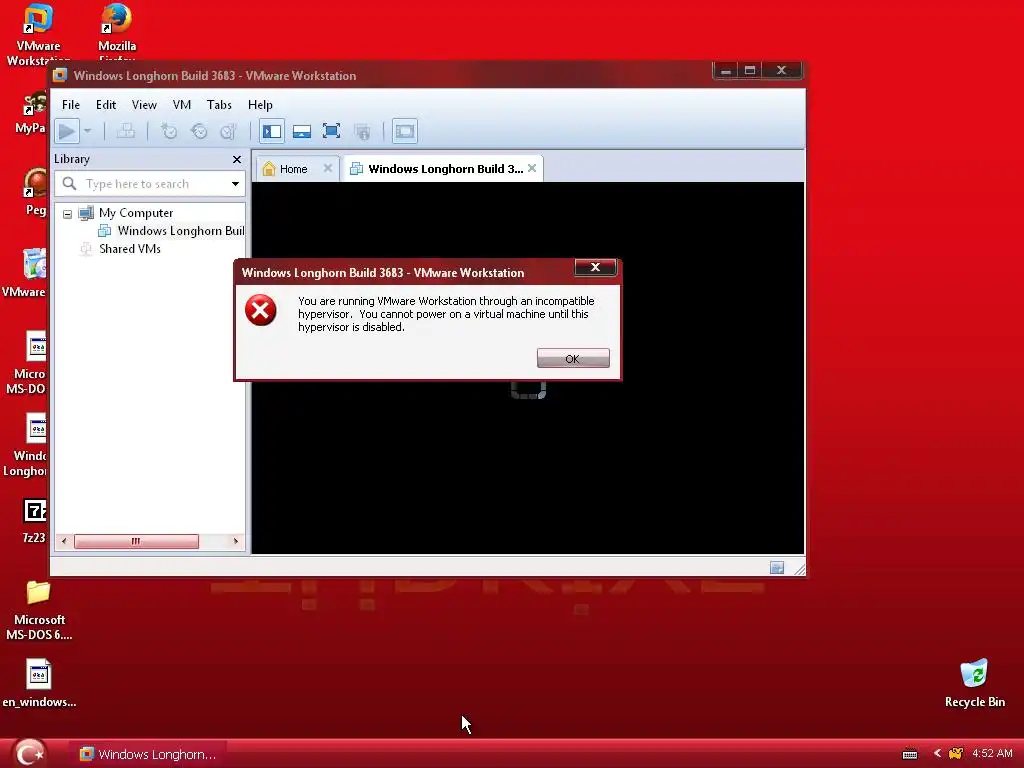
Task: Click the Start button on the taskbar
Action: click(x=29, y=753)
